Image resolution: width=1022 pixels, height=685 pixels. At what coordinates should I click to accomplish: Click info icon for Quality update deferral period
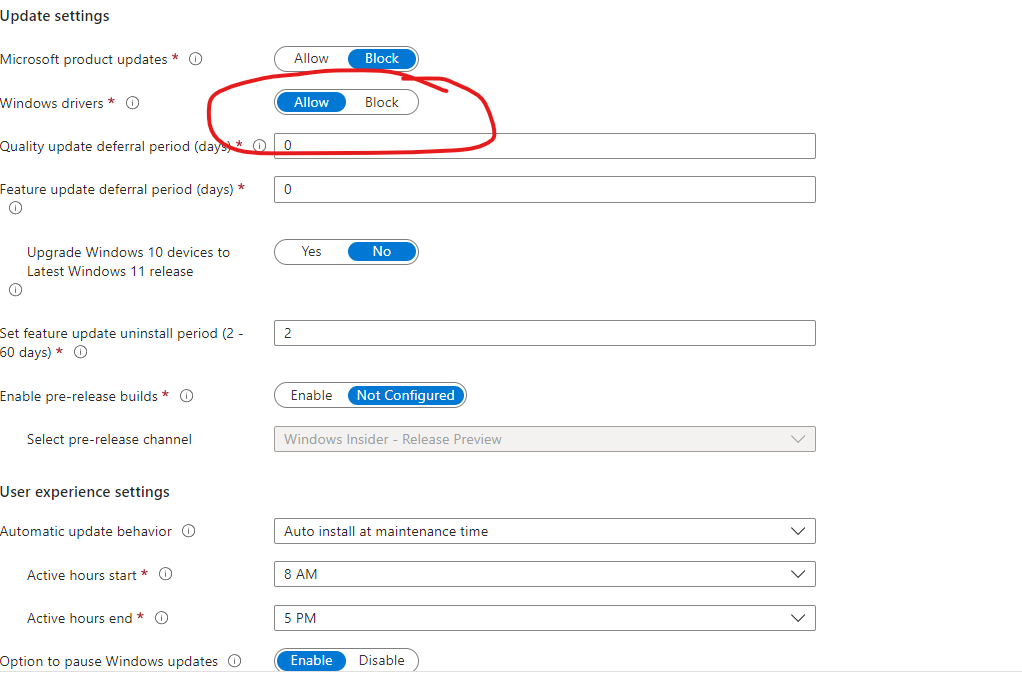pos(260,146)
